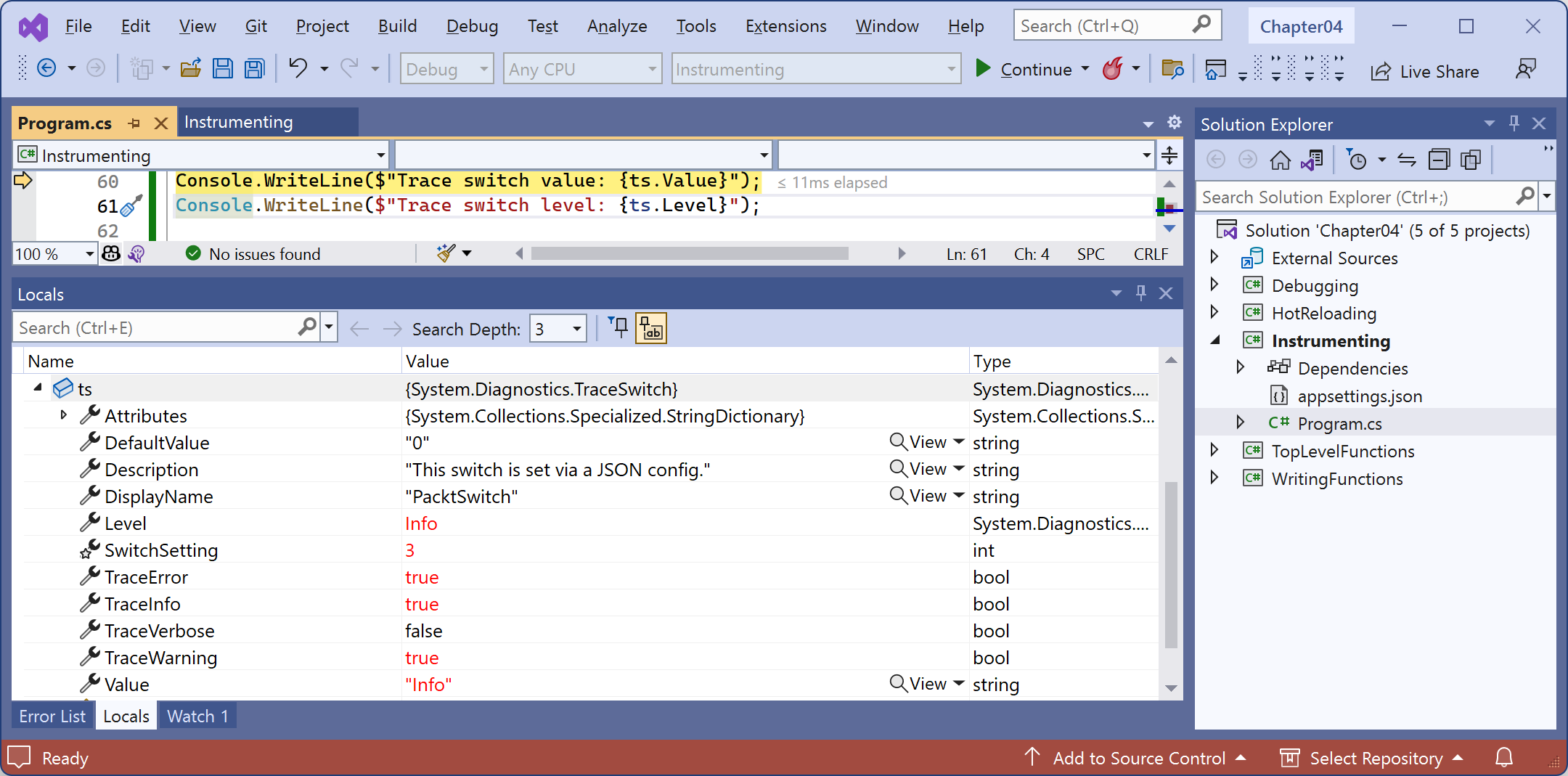The height and width of the screenshot is (776, 1568).
Task: Click the IntelliCode lightbulb icon in editor status
Action: [x=136, y=254]
